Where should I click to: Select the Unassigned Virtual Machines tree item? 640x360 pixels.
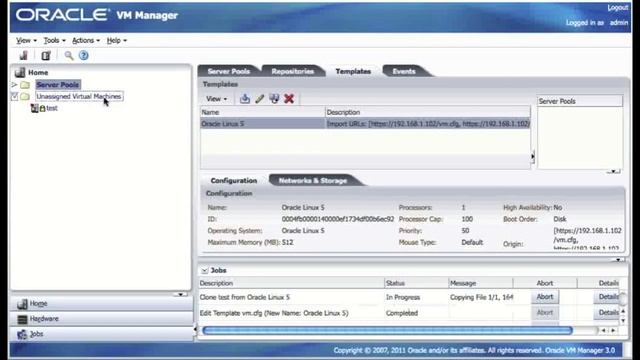[x=79, y=96]
